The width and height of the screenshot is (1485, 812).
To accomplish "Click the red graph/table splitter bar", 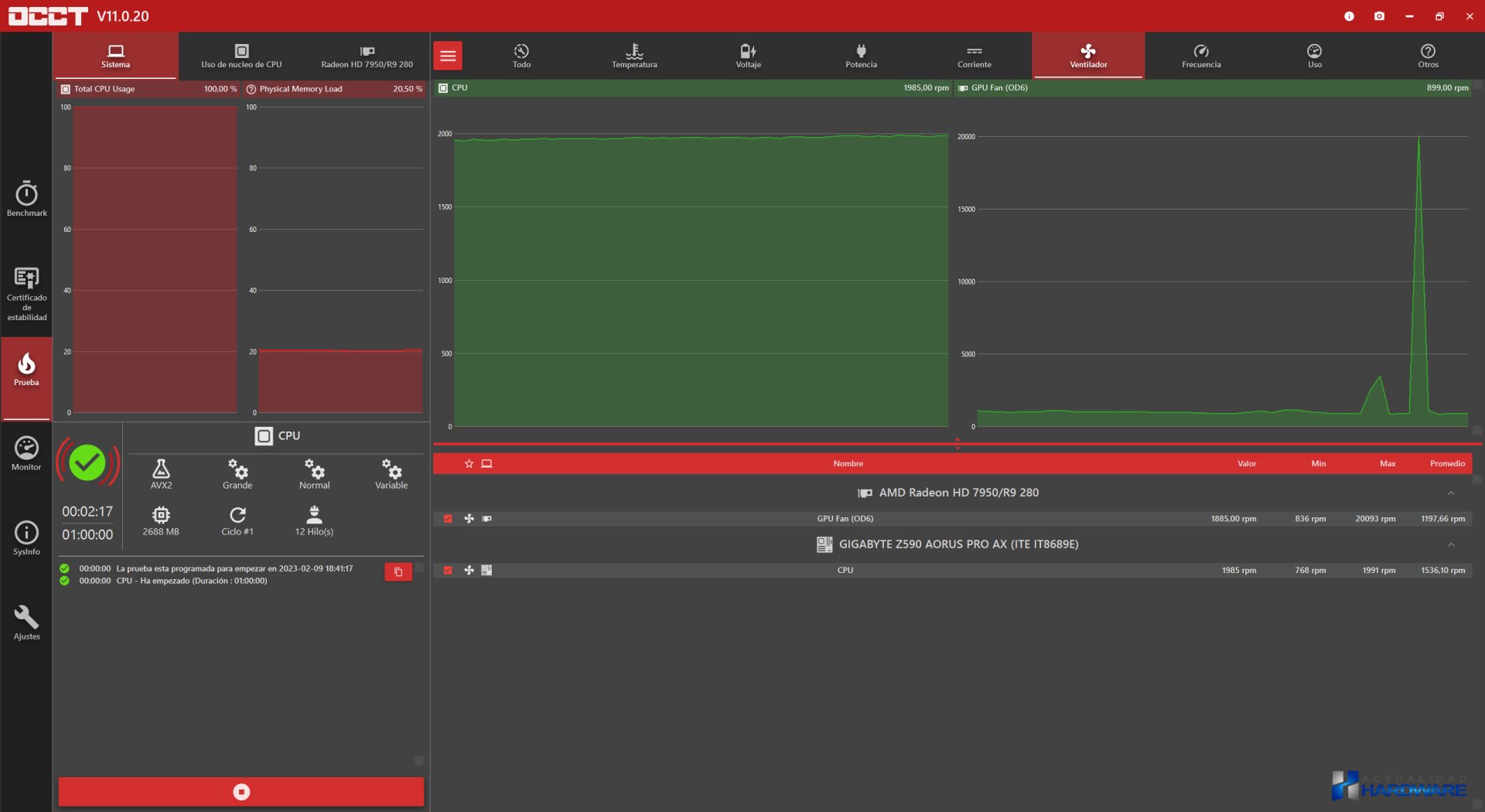I will pyautogui.click(x=957, y=444).
